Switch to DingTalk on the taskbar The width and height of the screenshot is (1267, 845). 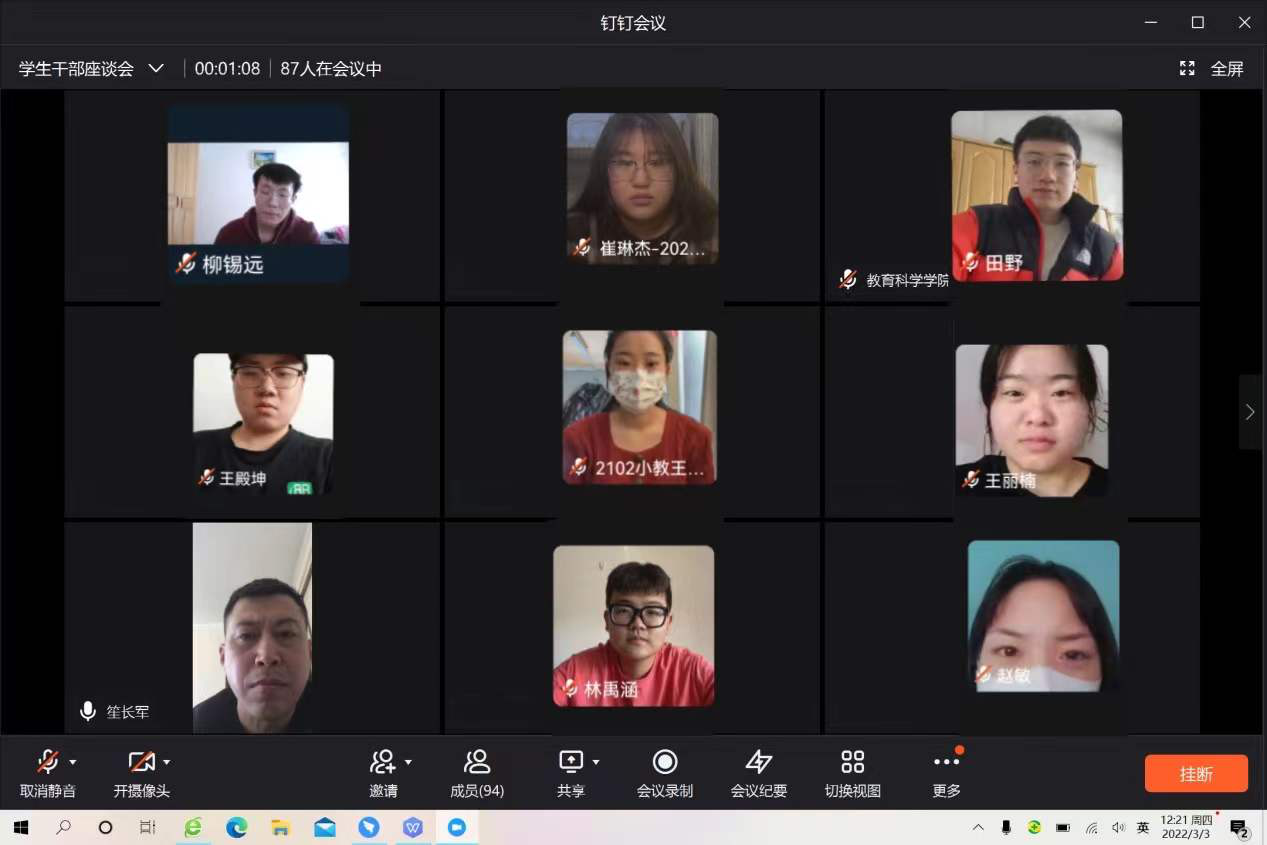pos(369,827)
